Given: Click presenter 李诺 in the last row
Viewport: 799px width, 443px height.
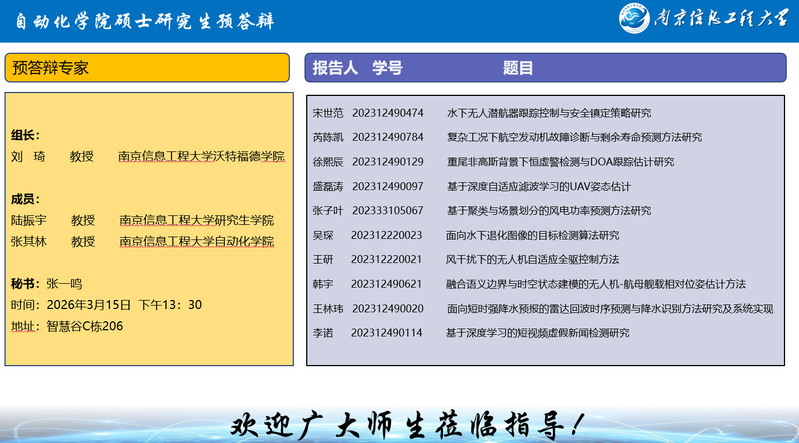Looking at the screenshot, I should tap(323, 333).
